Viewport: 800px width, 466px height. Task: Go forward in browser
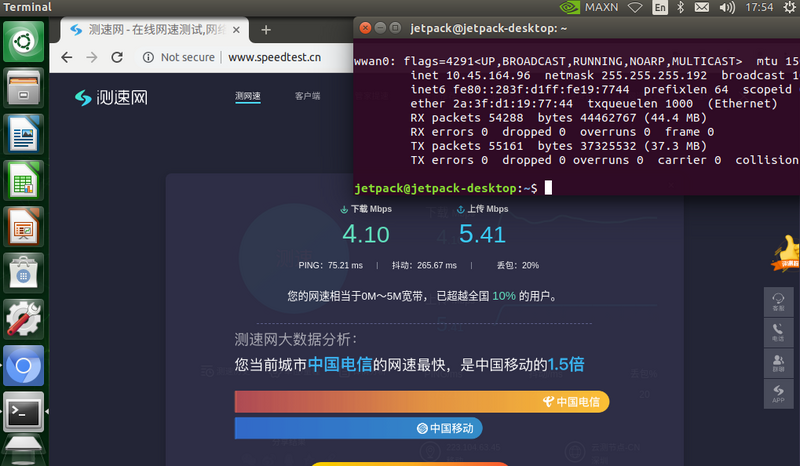[92, 57]
